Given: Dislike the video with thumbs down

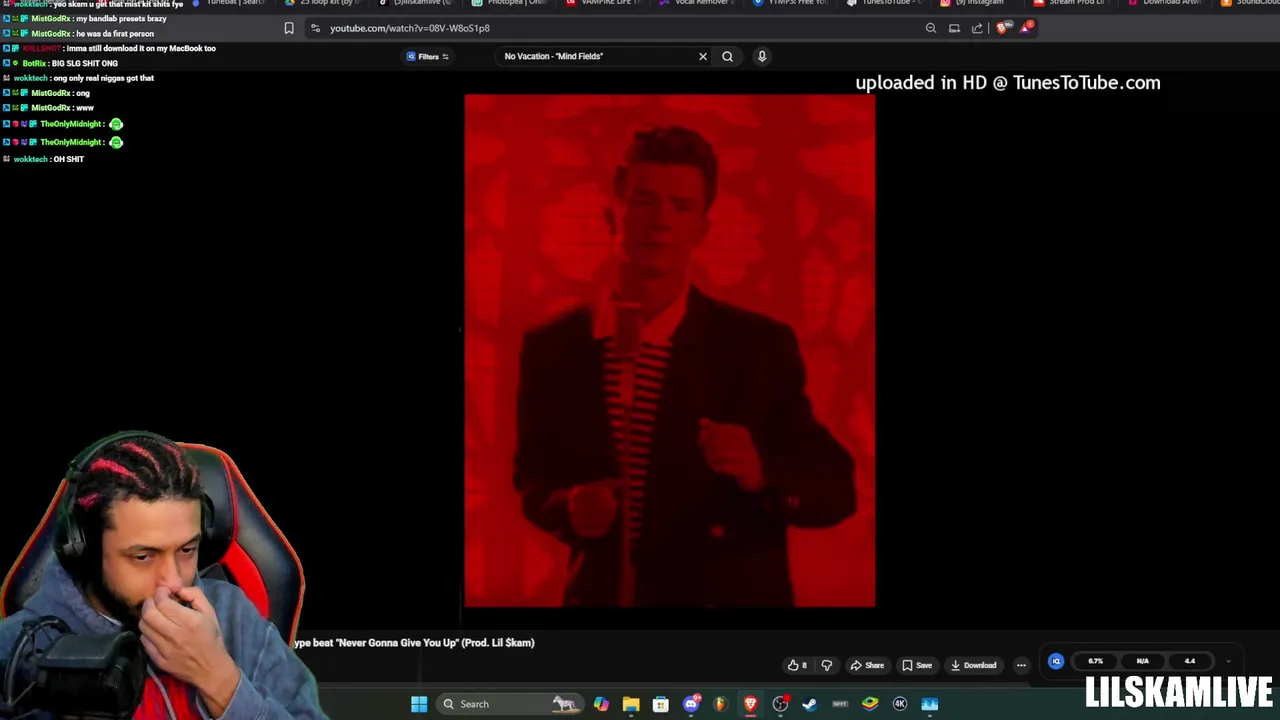Looking at the screenshot, I should [827, 665].
